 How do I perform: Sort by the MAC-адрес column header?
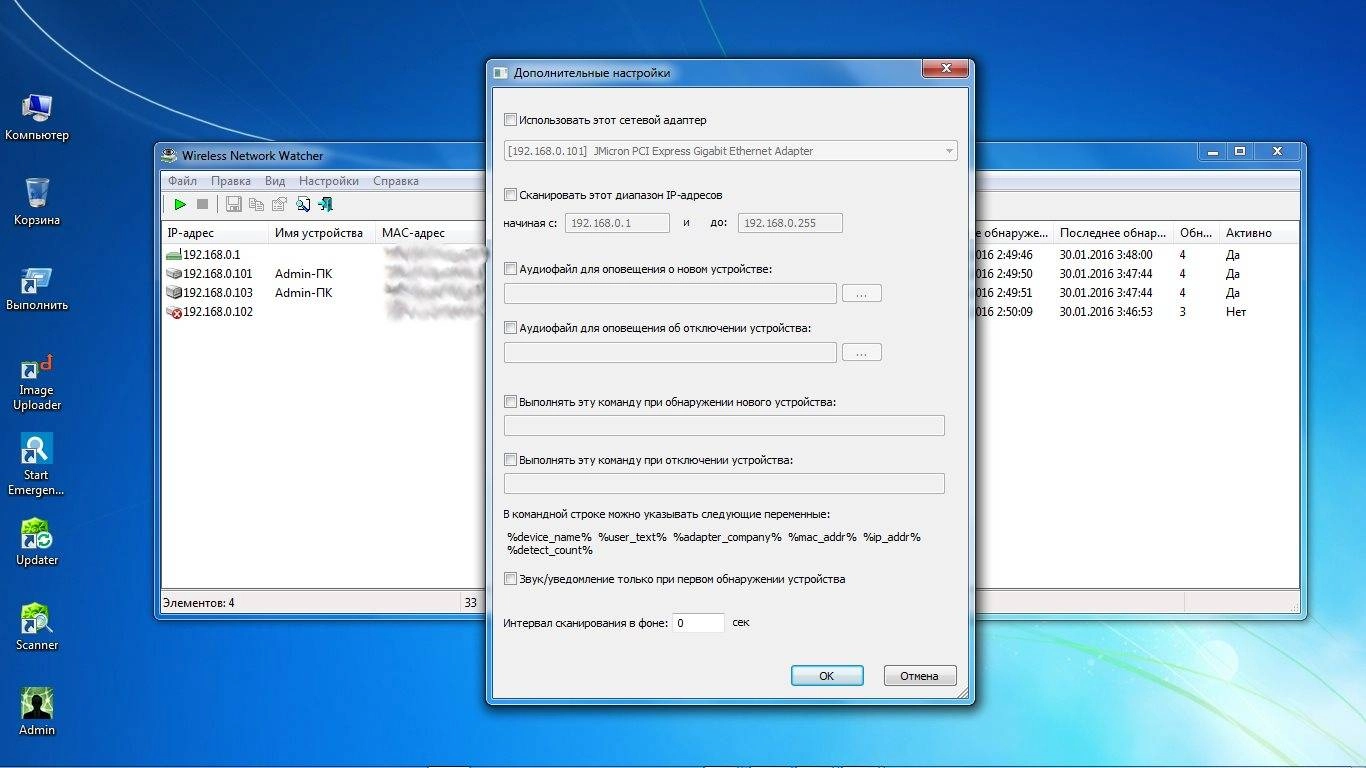click(430, 233)
